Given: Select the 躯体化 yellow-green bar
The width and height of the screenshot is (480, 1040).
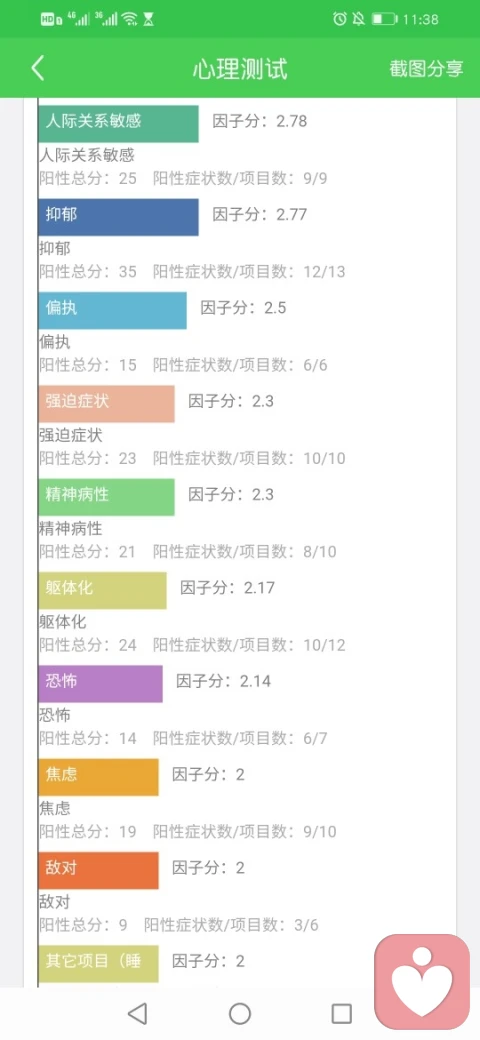Looking at the screenshot, I should coord(102,590).
